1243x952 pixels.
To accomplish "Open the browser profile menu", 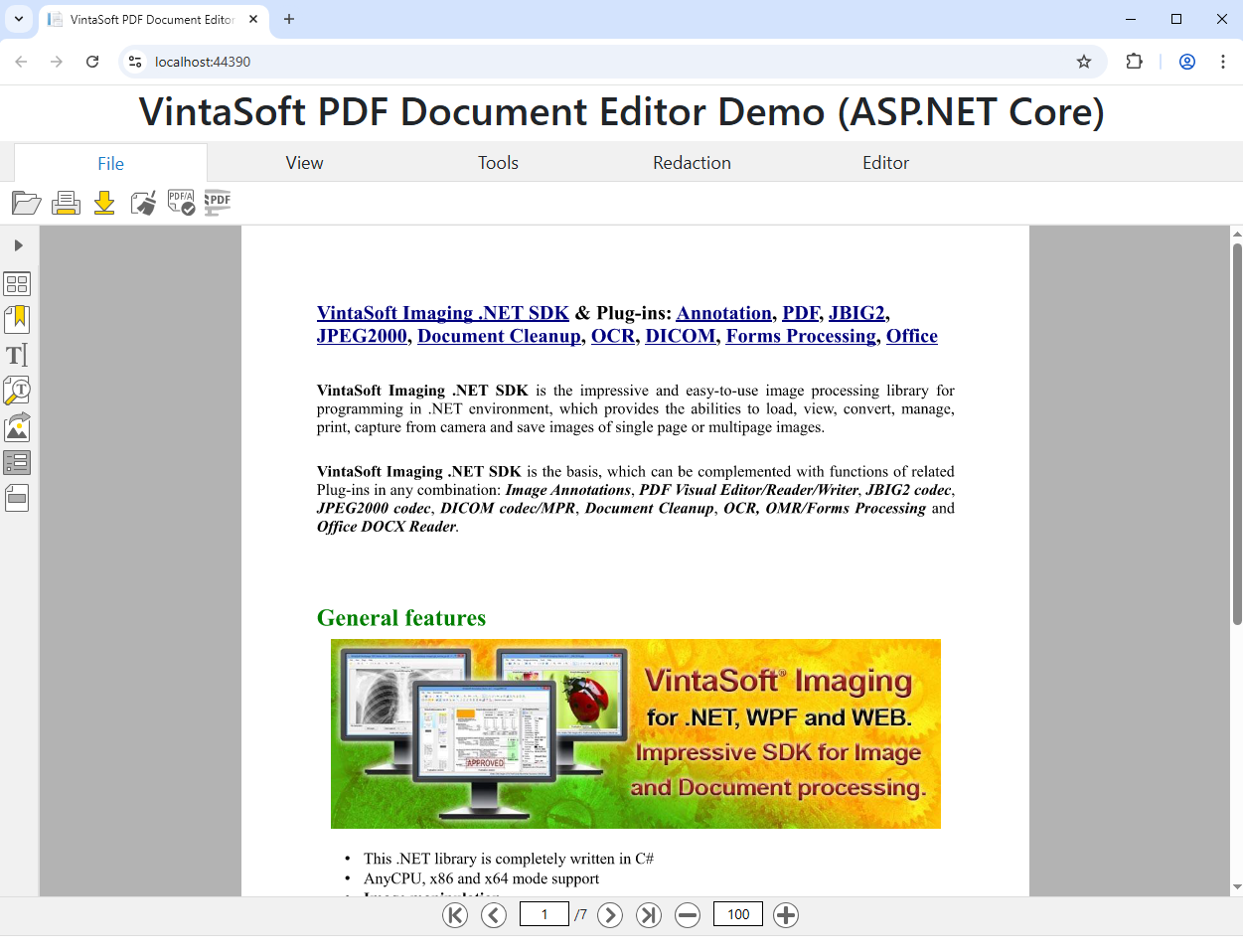I will click(x=1187, y=62).
